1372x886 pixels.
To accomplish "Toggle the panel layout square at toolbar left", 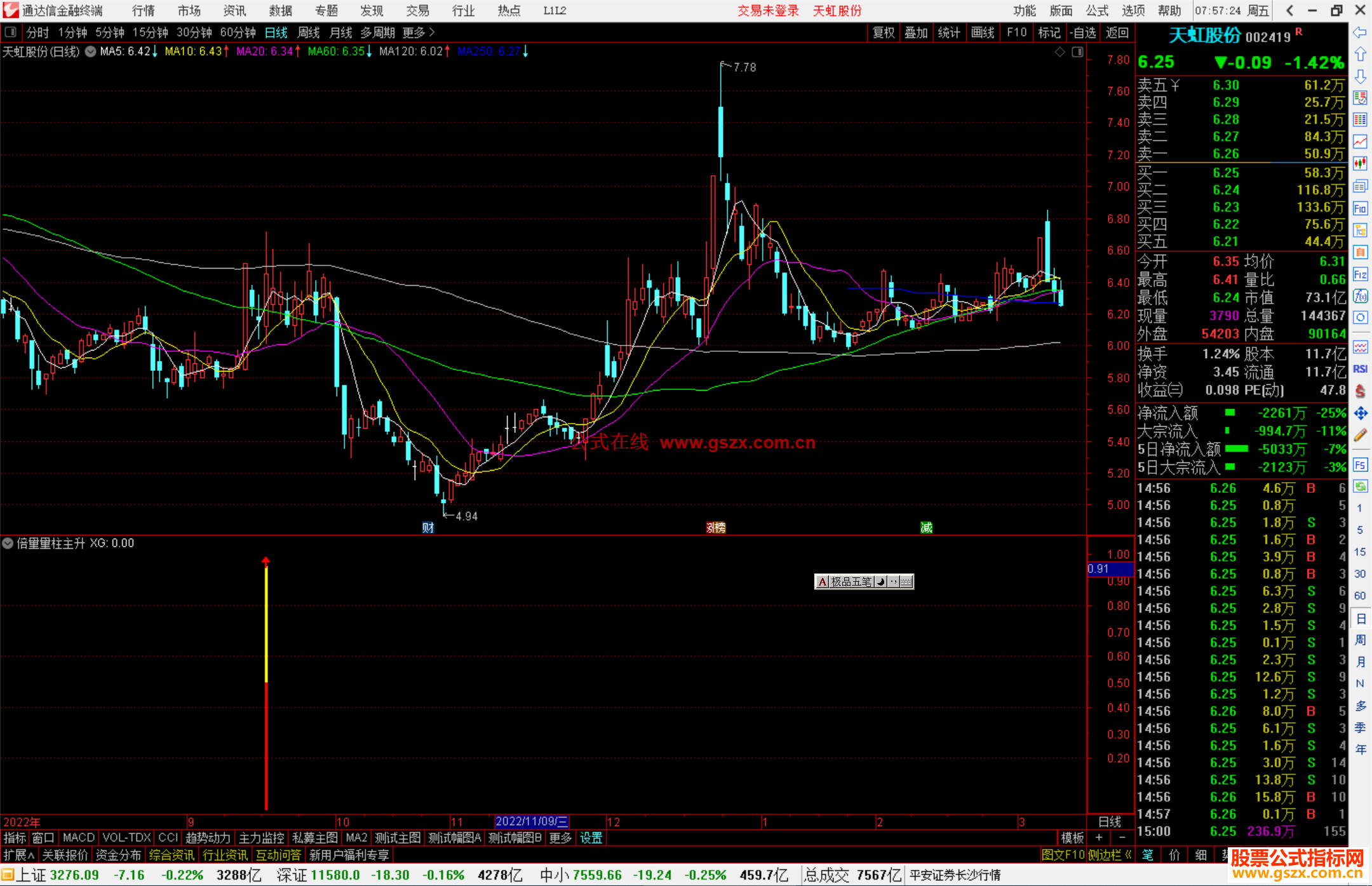I will (11, 32).
